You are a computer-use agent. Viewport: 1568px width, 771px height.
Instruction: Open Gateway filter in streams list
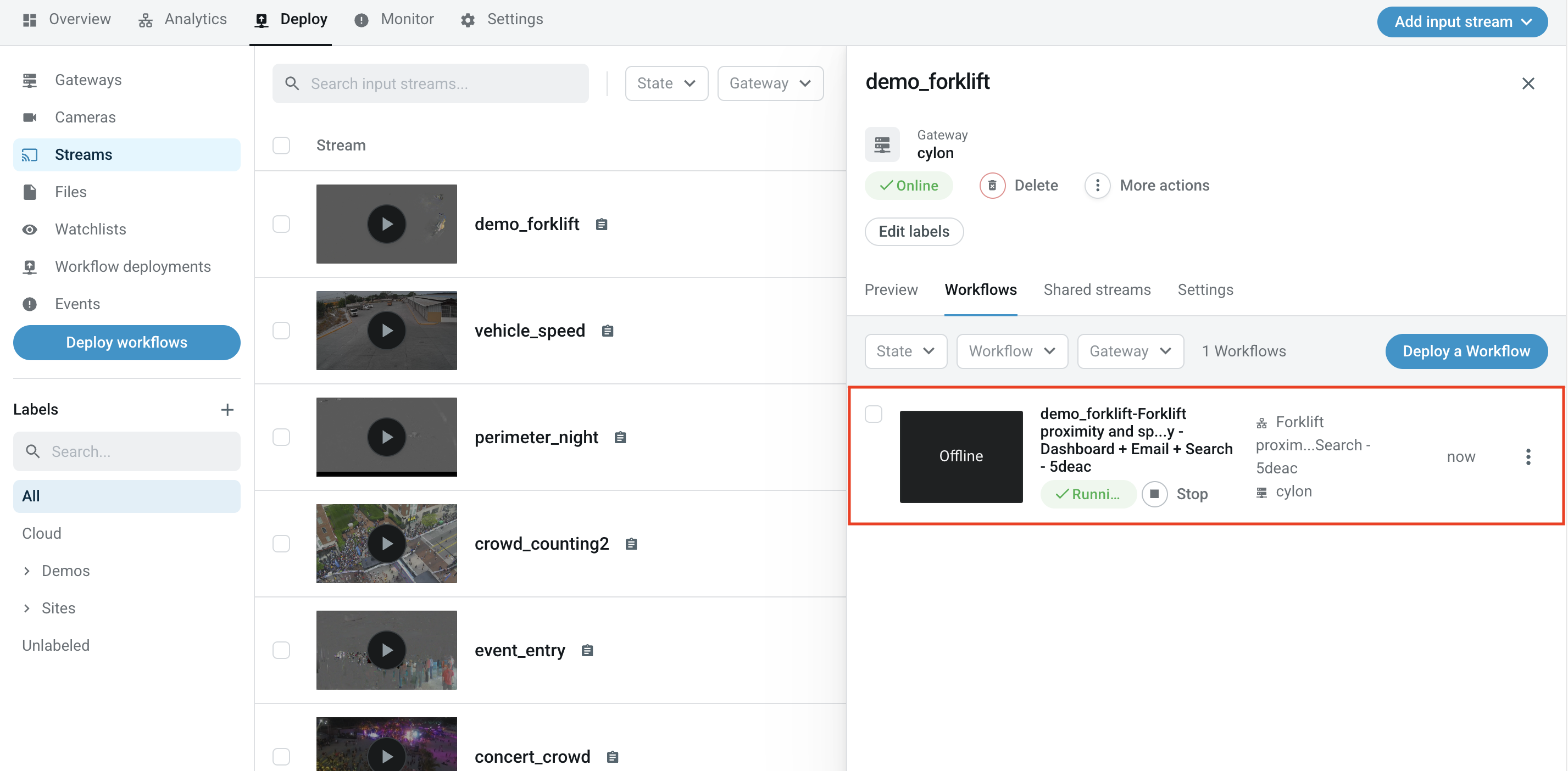tap(770, 83)
